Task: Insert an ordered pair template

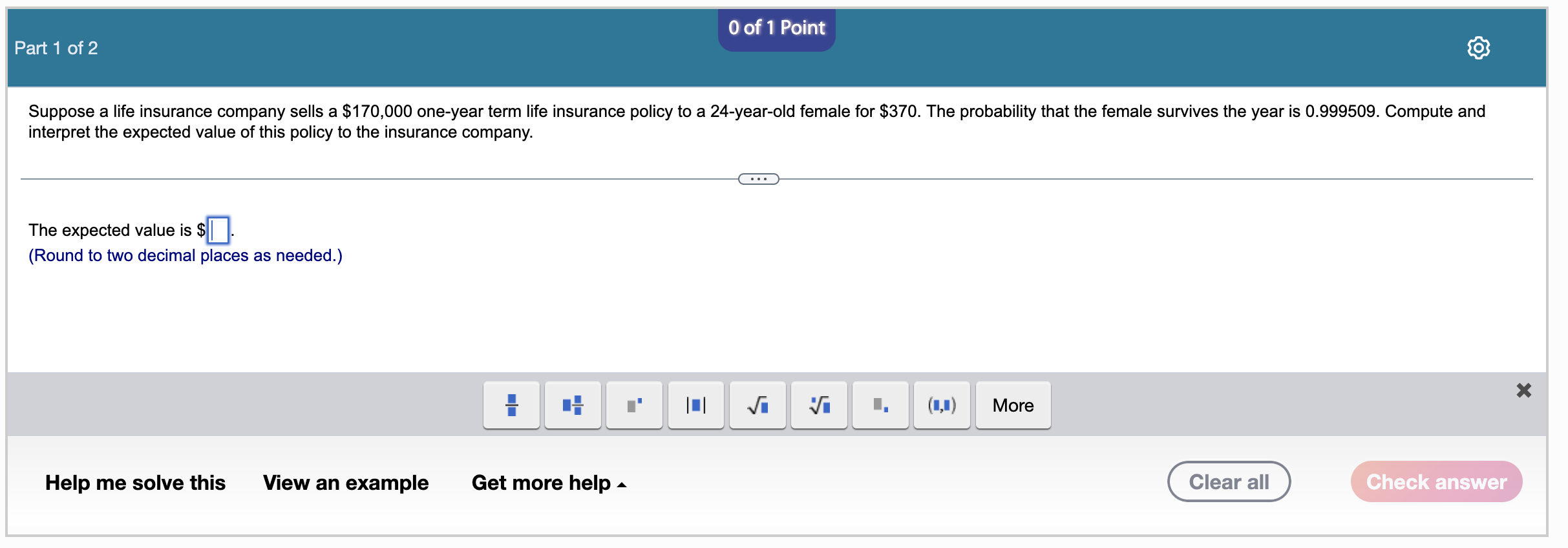Action: tap(941, 405)
